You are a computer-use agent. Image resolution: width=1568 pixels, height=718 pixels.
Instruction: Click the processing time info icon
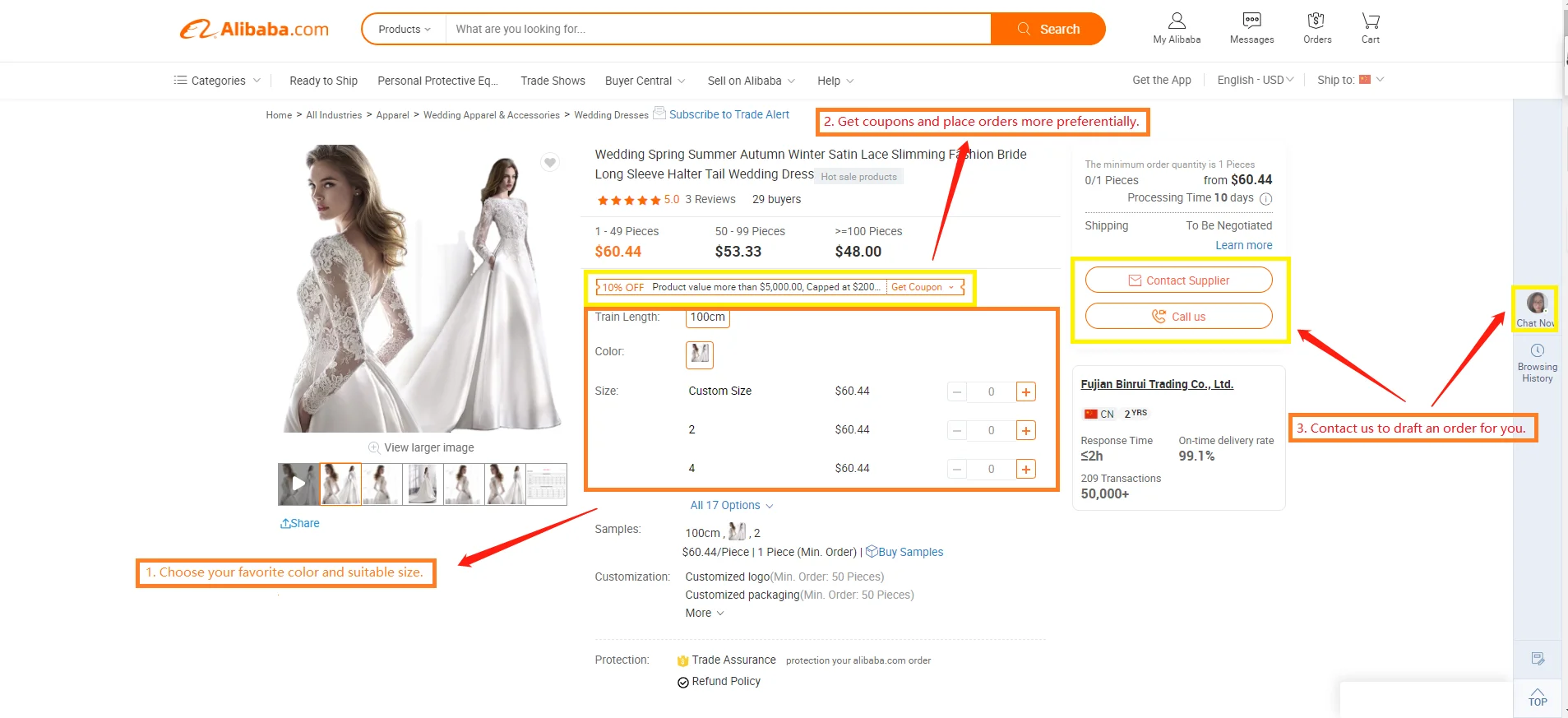click(x=1266, y=198)
